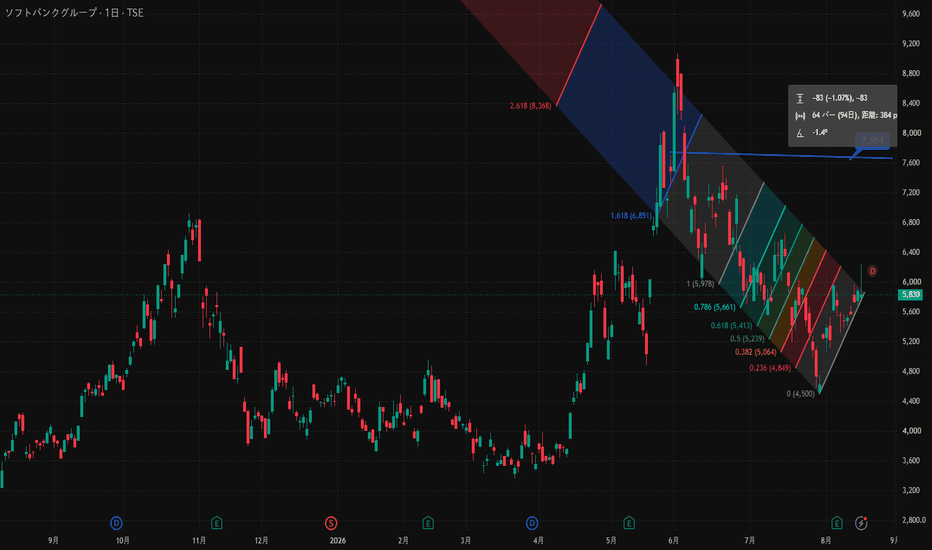Click the 4,400 price axis label
932x550 pixels.
pyautogui.click(x=911, y=401)
